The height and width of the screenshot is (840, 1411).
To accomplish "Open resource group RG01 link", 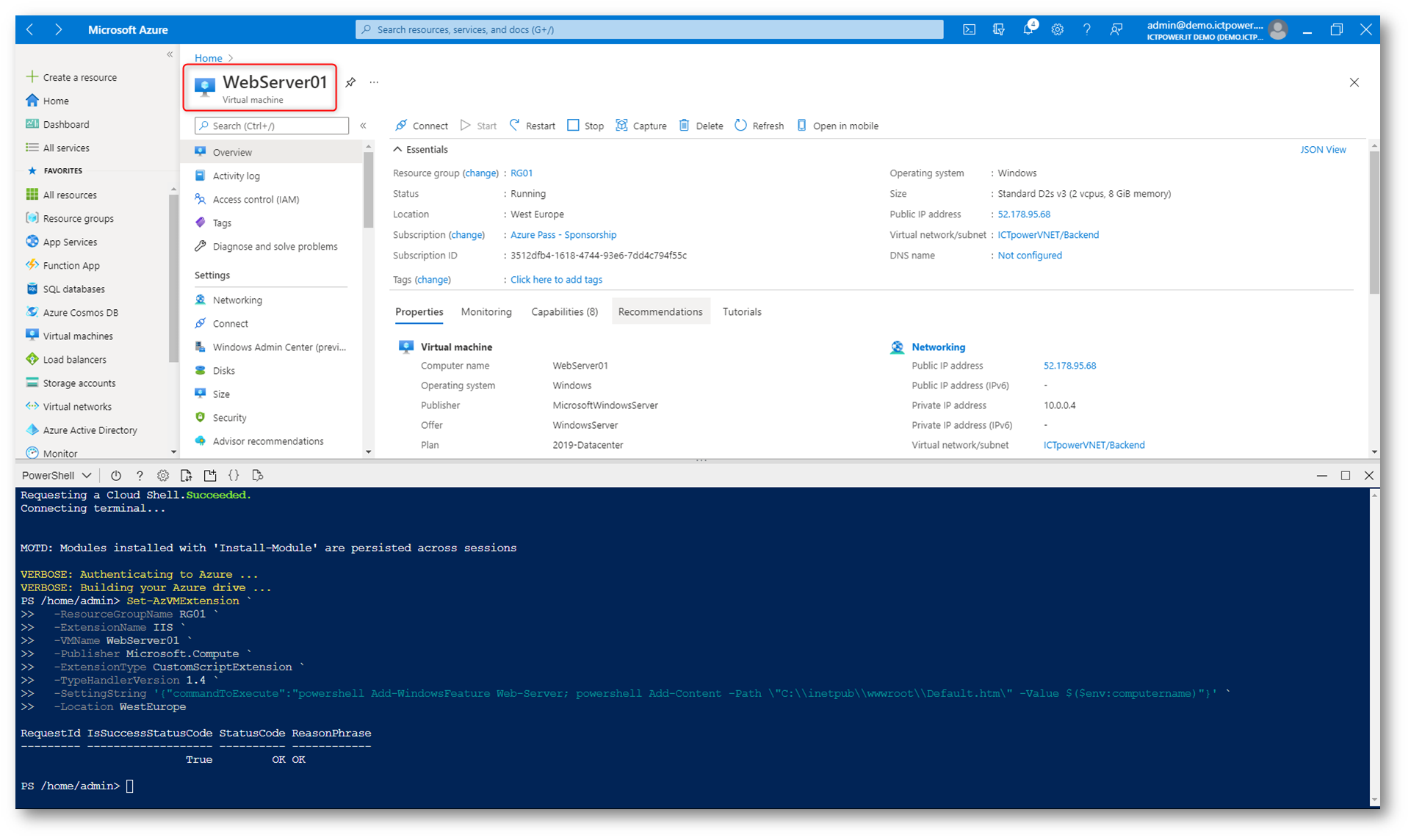I will click(522, 173).
